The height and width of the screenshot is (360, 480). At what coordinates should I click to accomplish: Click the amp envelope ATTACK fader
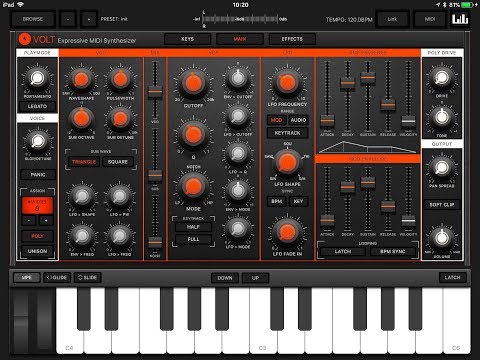click(327, 120)
